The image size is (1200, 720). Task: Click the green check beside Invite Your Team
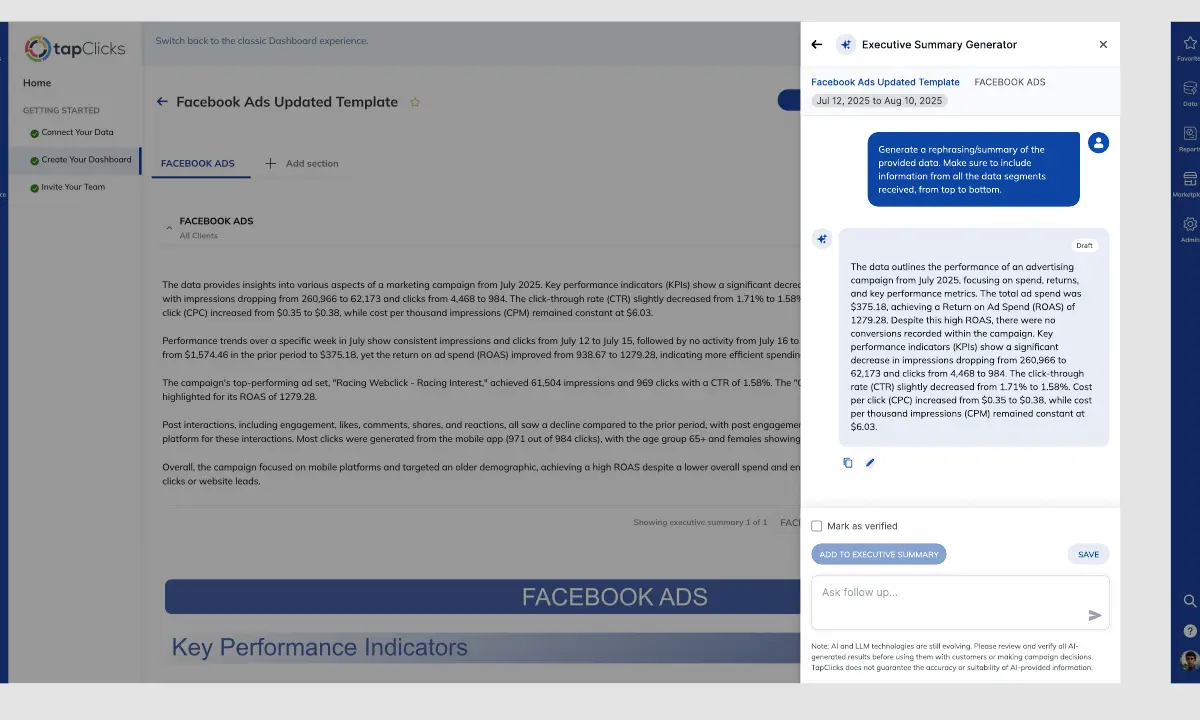[35, 188]
